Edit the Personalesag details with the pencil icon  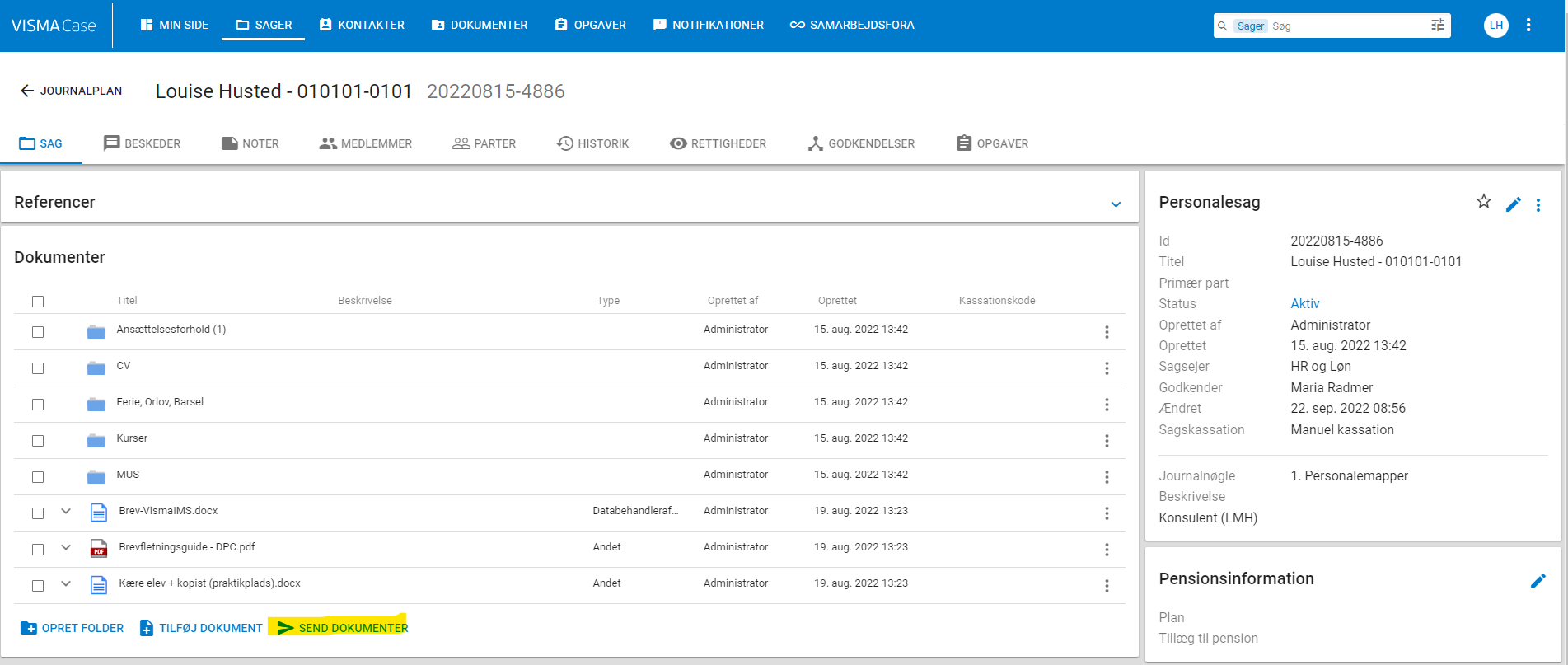[1514, 204]
